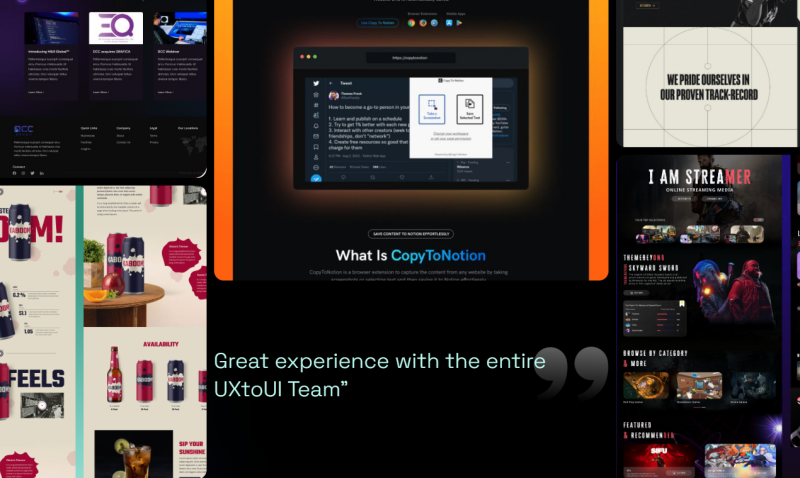
Task: Click the Twitter bird logo in mockup
Action: 316,83
